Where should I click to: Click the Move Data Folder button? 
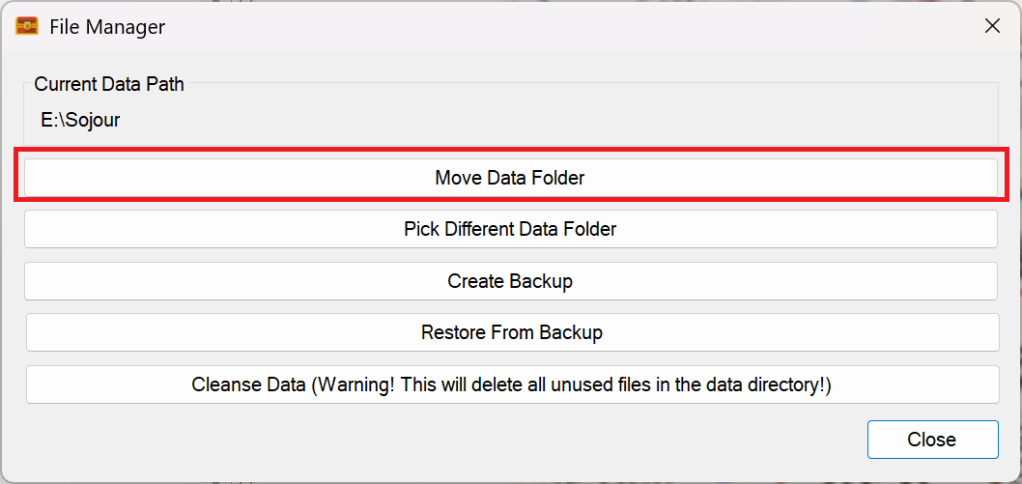[510, 178]
